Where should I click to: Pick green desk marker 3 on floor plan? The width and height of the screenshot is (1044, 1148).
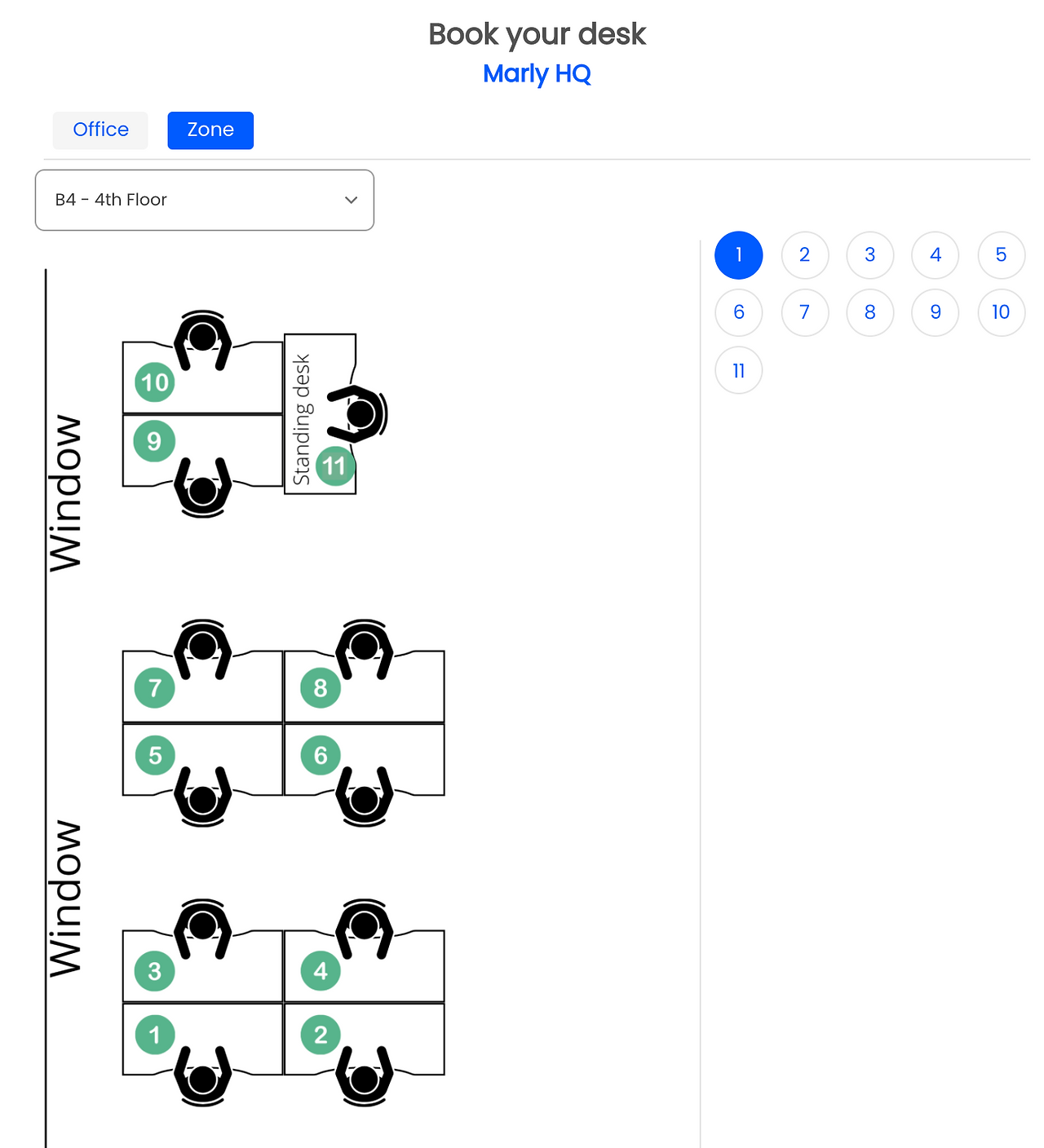point(154,971)
